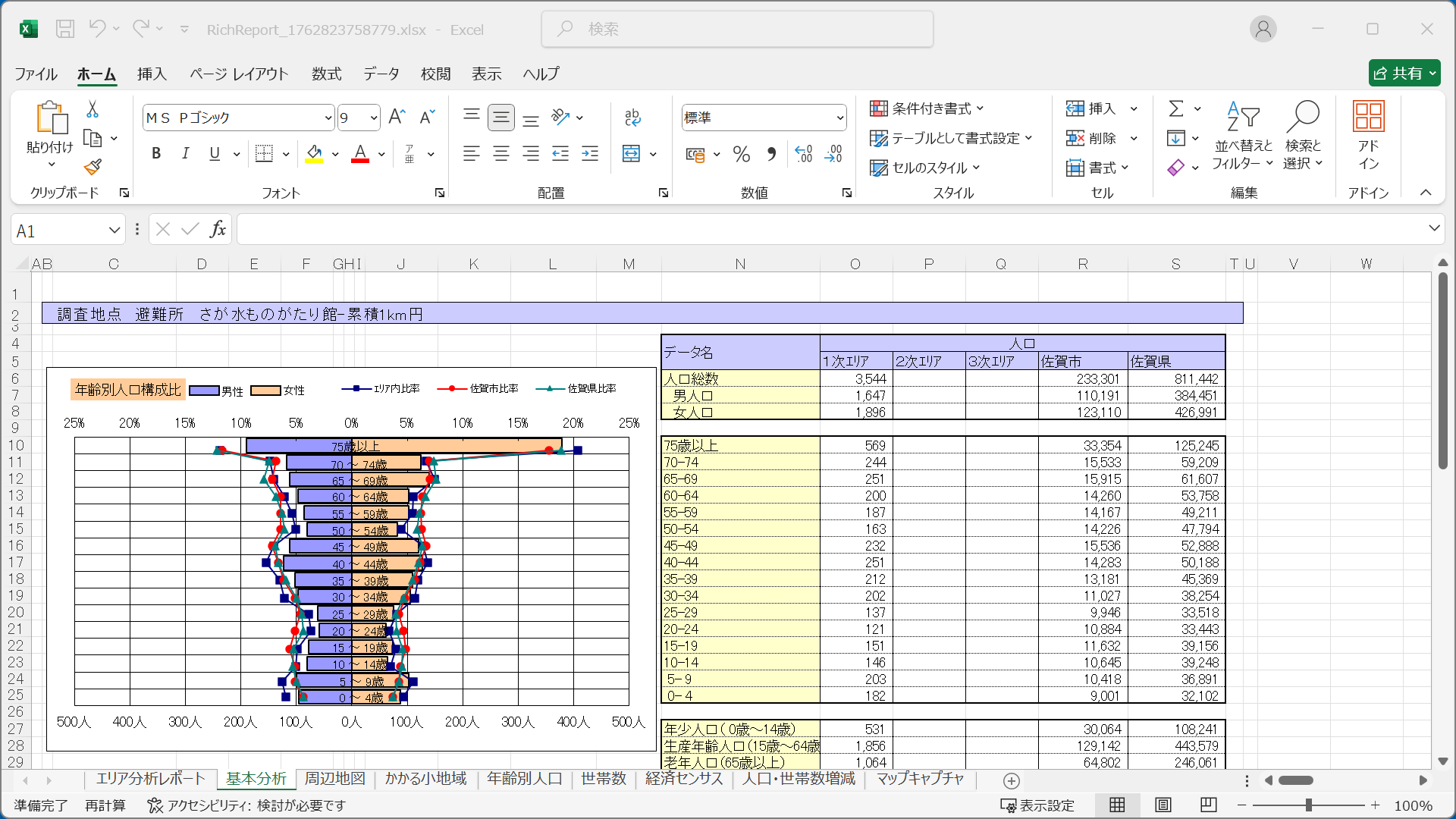Click the Wrap Text icon
Image resolution: width=1456 pixels, height=819 pixels.
click(x=632, y=117)
